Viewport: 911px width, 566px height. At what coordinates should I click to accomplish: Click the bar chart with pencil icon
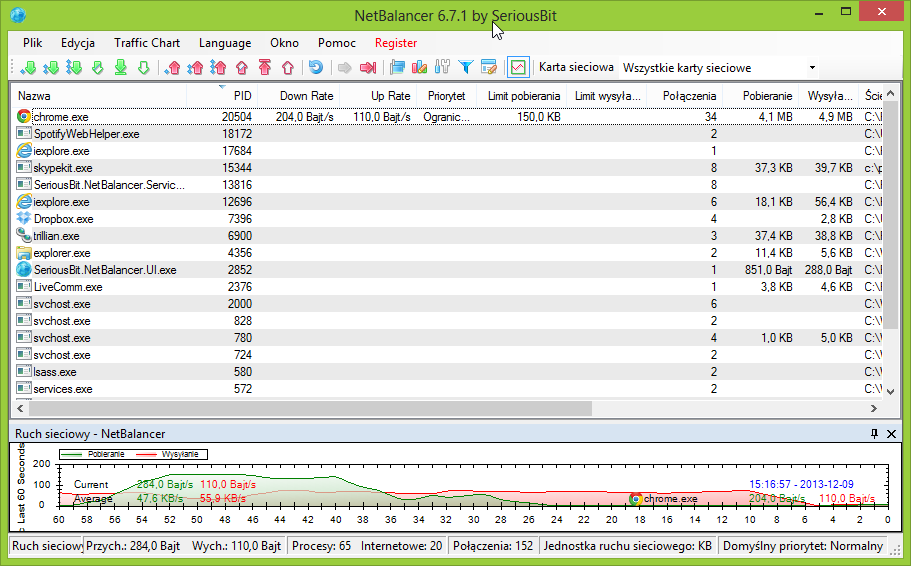(419, 67)
